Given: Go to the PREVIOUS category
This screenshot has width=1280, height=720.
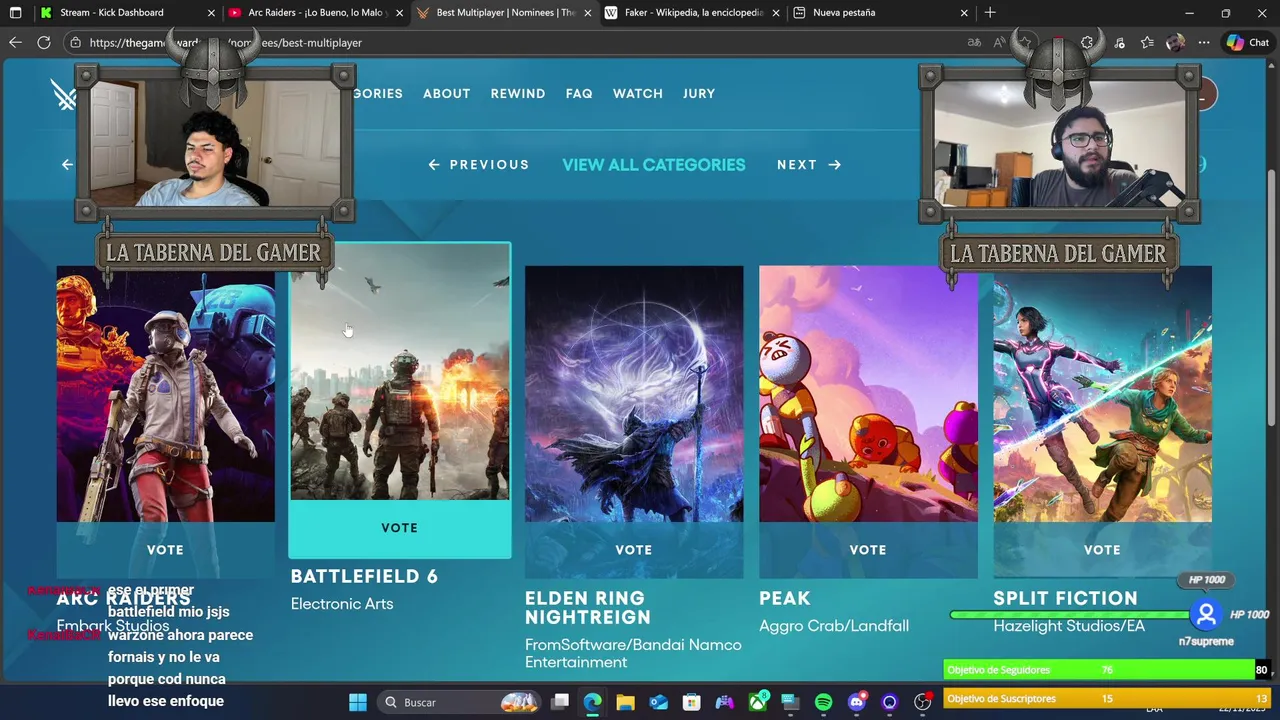Looking at the screenshot, I should point(479,165).
